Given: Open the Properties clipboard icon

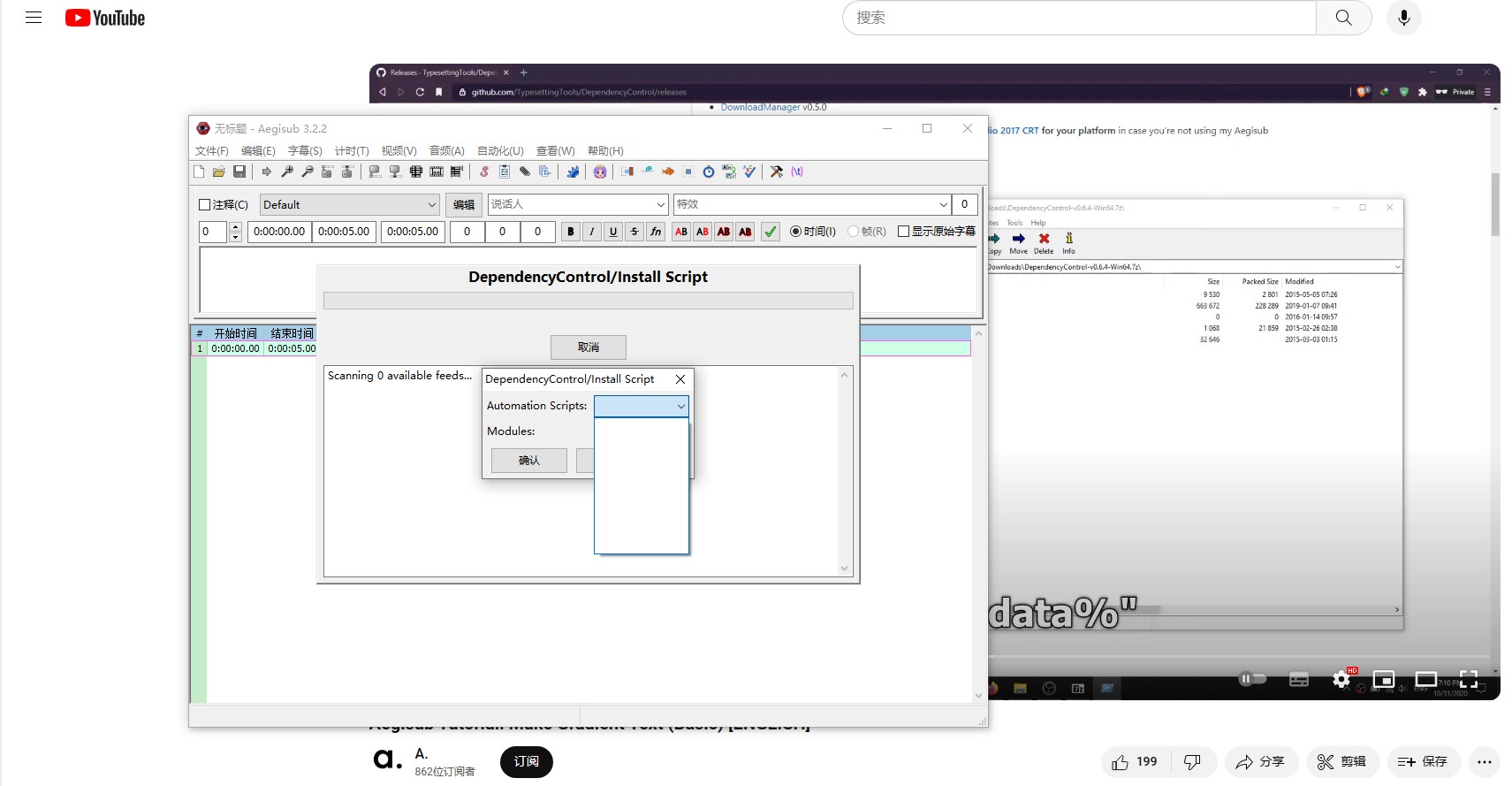Looking at the screenshot, I should (x=505, y=172).
